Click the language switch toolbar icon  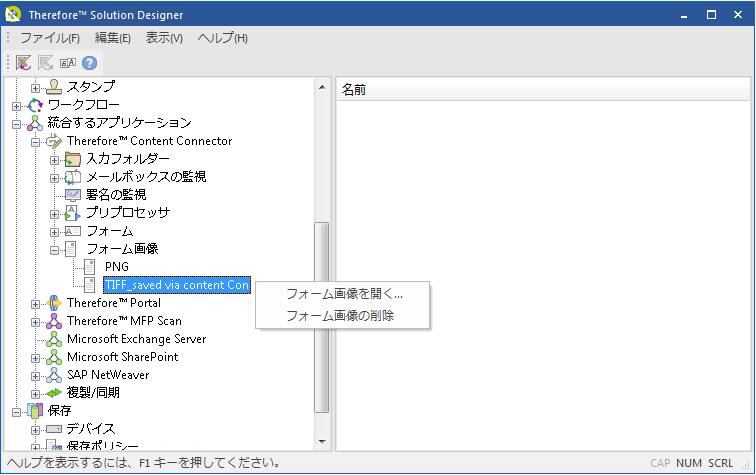[68, 63]
